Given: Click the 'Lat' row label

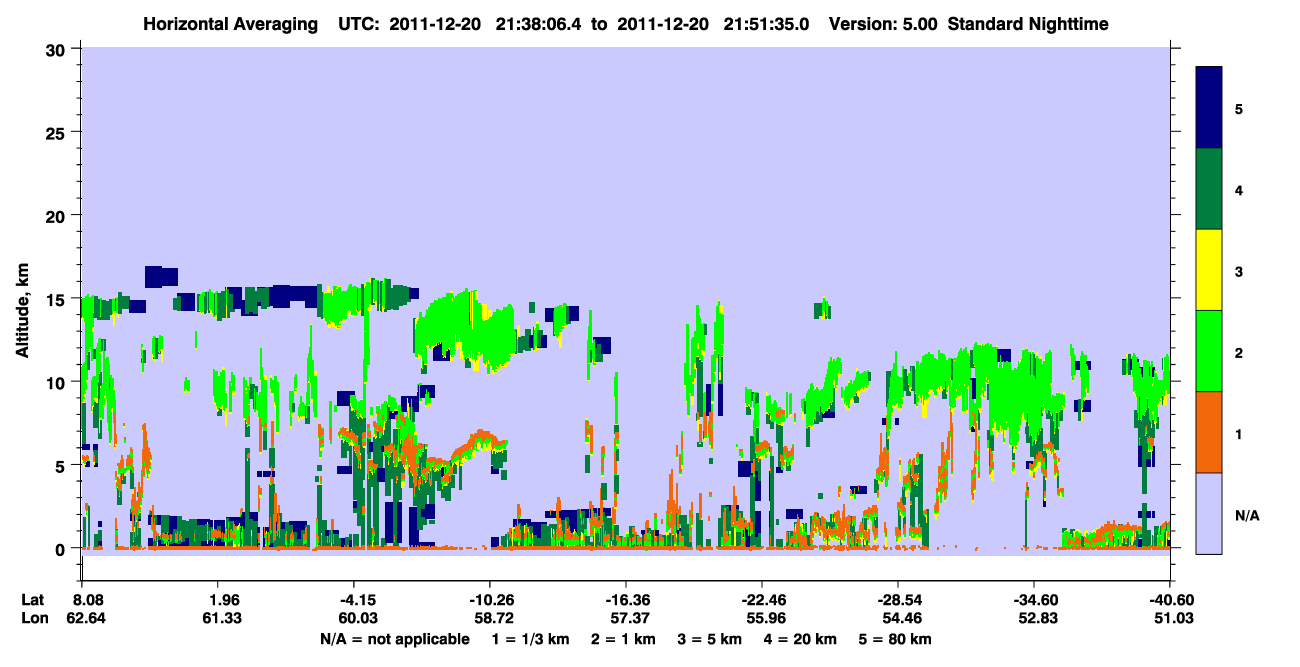Looking at the screenshot, I should point(33,600).
